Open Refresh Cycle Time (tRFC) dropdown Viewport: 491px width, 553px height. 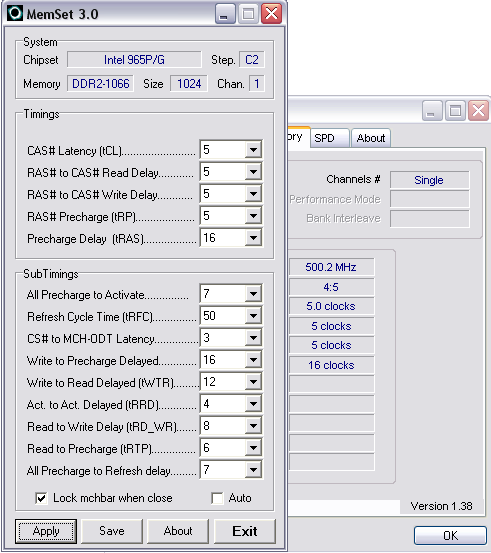(253, 316)
